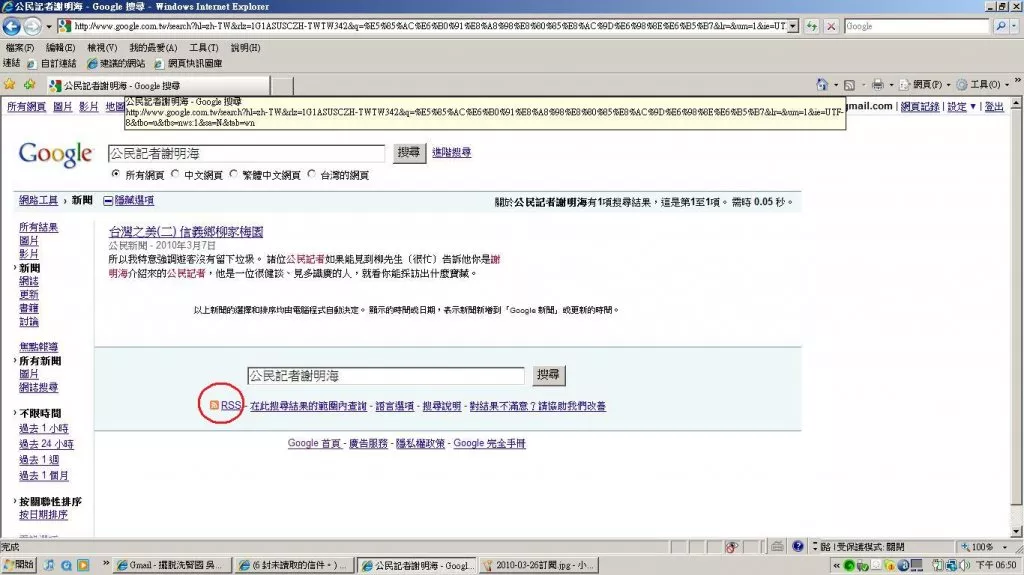
Task: Select the 繁體中文網頁 radio button
Action: [233, 174]
